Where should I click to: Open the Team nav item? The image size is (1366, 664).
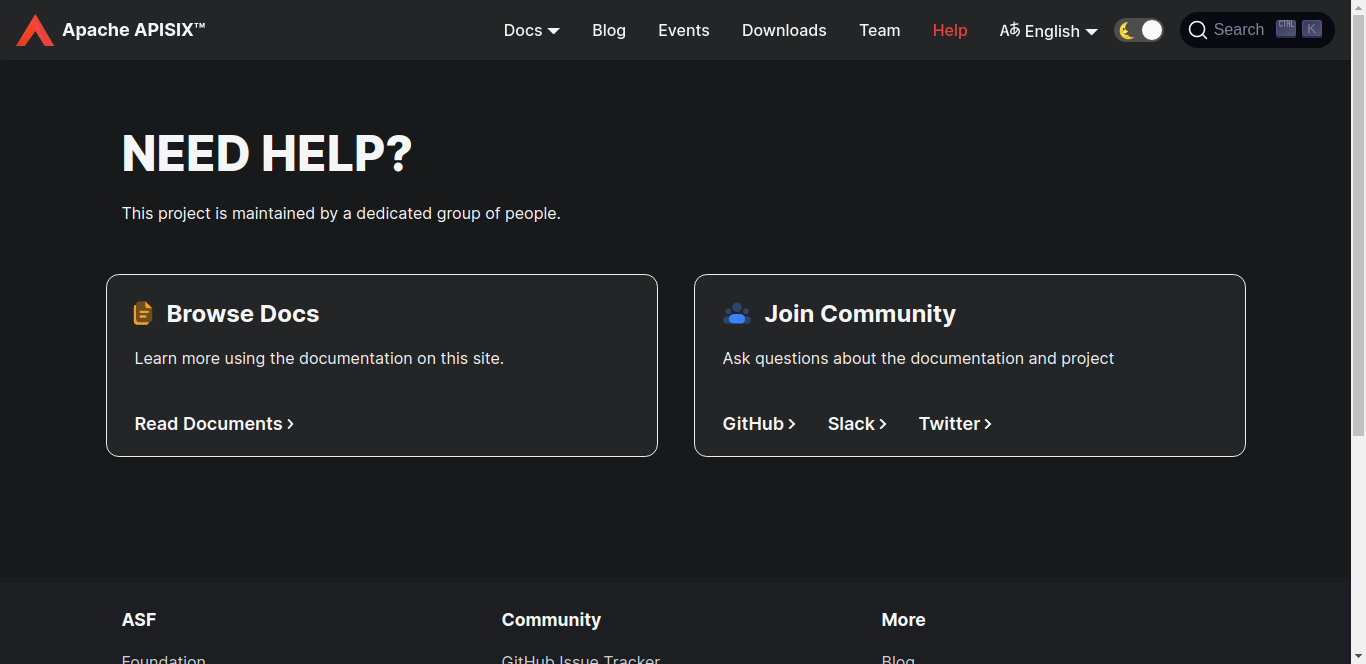pos(880,30)
